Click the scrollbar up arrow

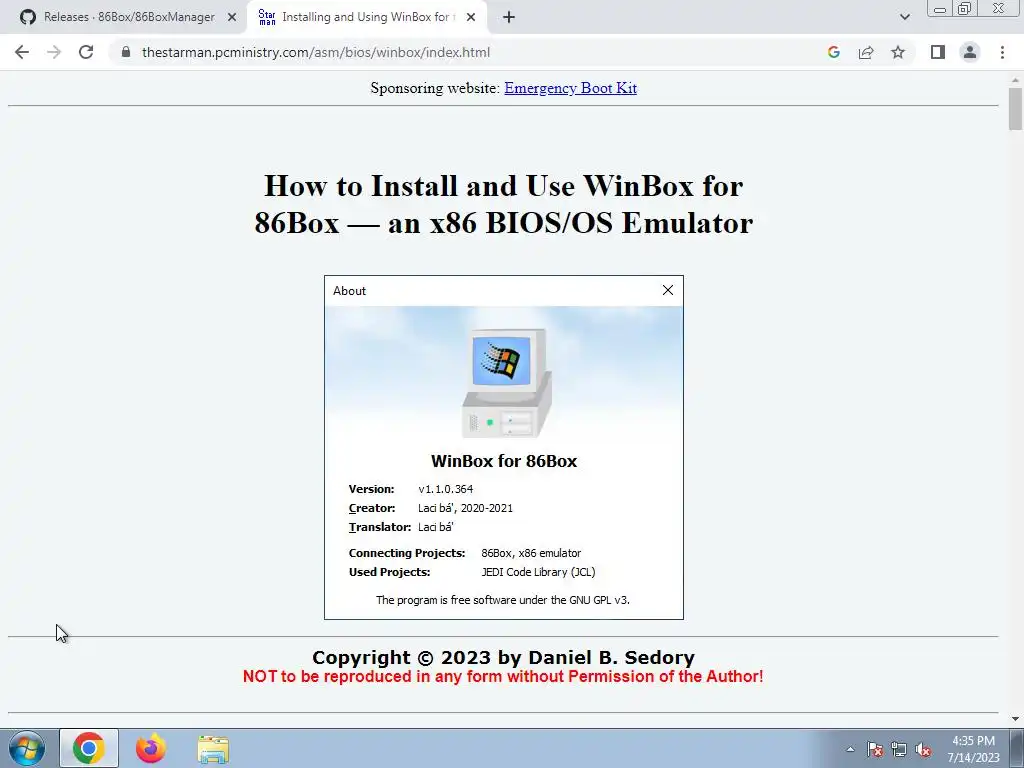click(1015, 80)
